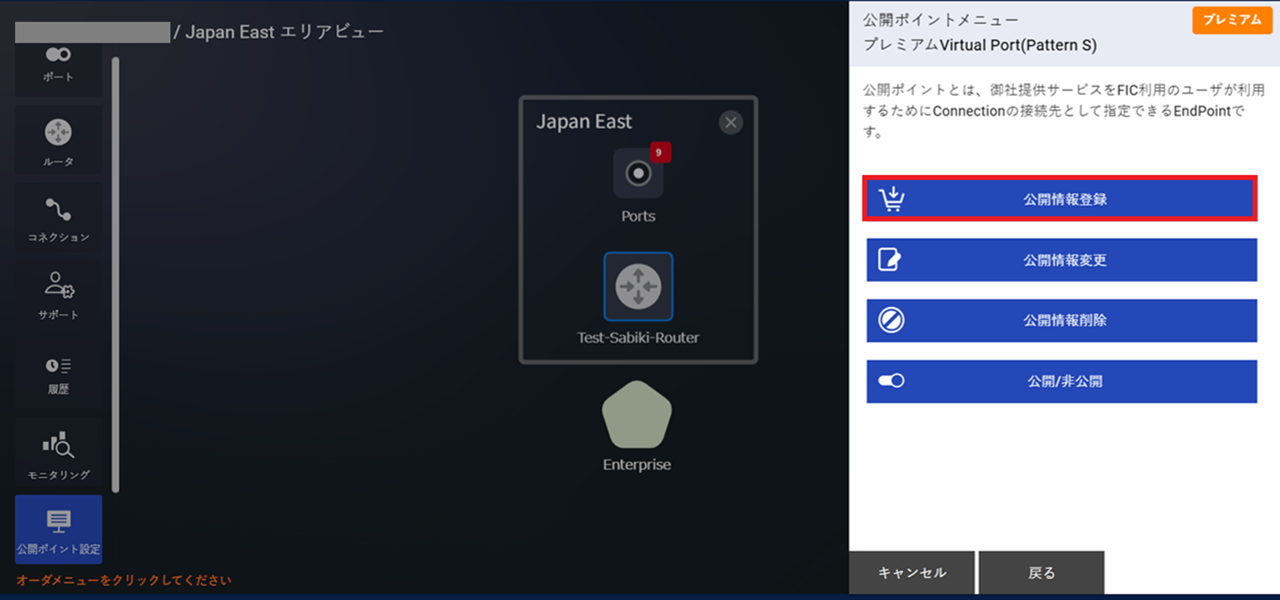This screenshot has width=1280, height=600.
Task: Select the 公開ポイント設定 icon
Action: tap(57, 529)
